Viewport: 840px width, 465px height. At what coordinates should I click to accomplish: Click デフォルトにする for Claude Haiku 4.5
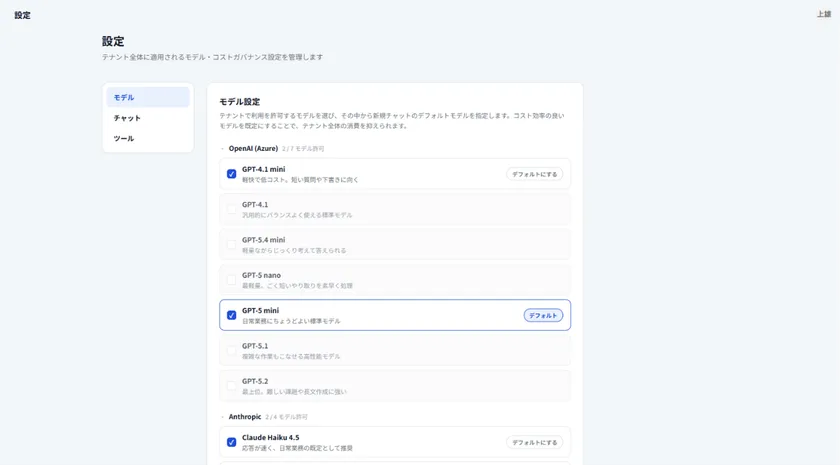pyautogui.click(x=534, y=442)
